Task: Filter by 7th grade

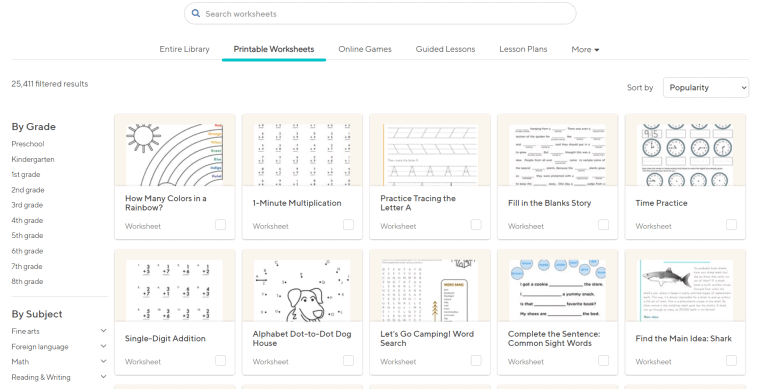Action: [27, 266]
